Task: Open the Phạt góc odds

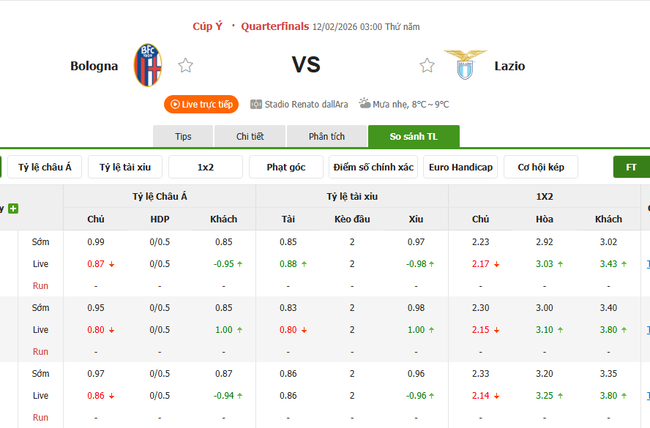Action: click(286, 167)
